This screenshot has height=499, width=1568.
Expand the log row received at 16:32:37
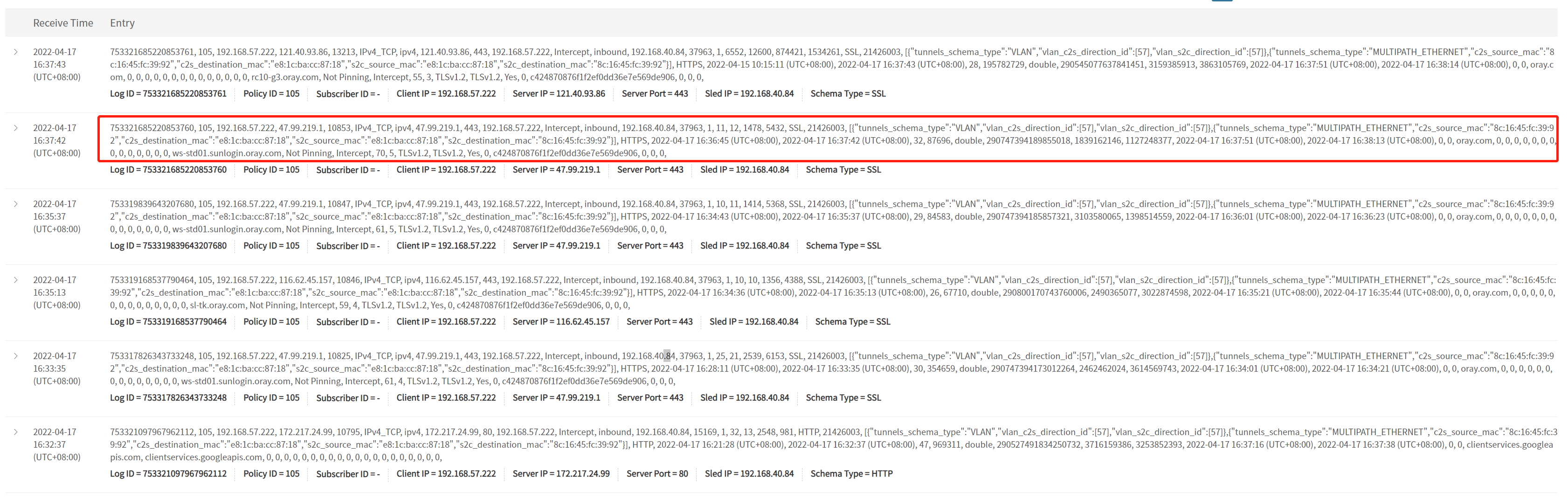[x=16, y=433]
